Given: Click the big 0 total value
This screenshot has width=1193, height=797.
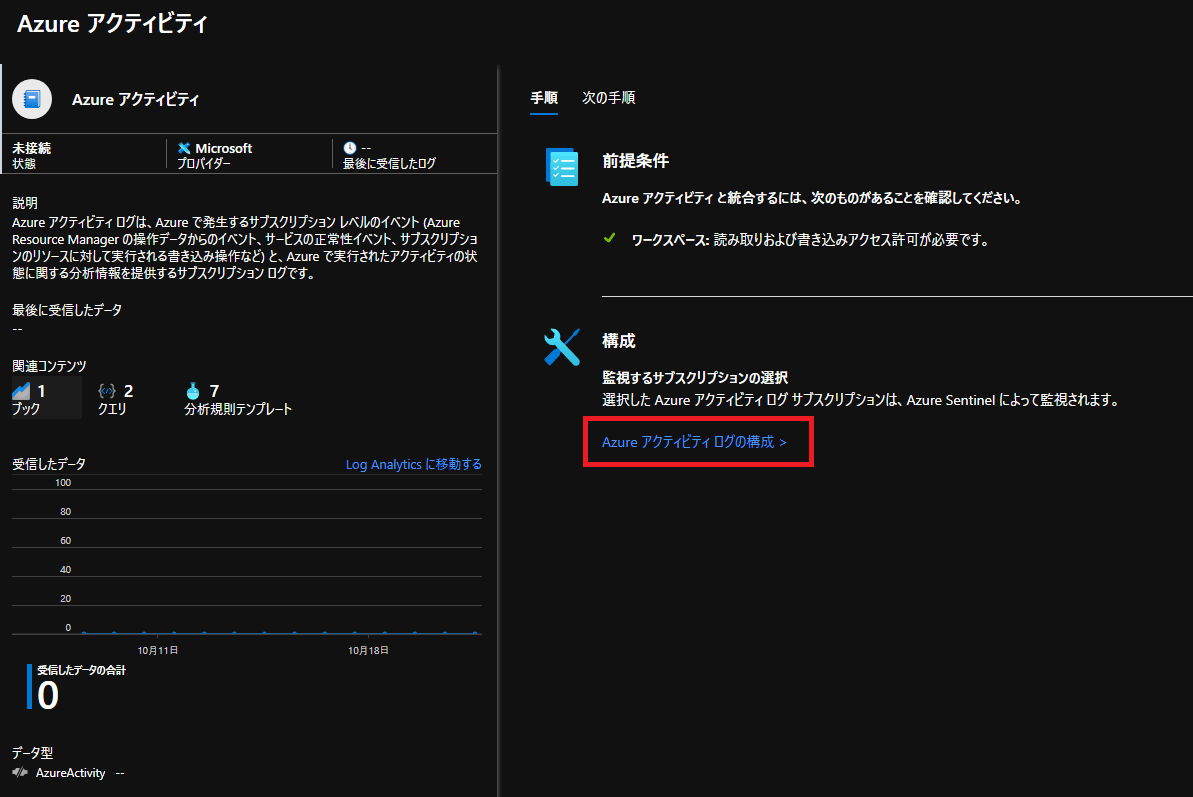Looking at the screenshot, I should click(x=48, y=696).
